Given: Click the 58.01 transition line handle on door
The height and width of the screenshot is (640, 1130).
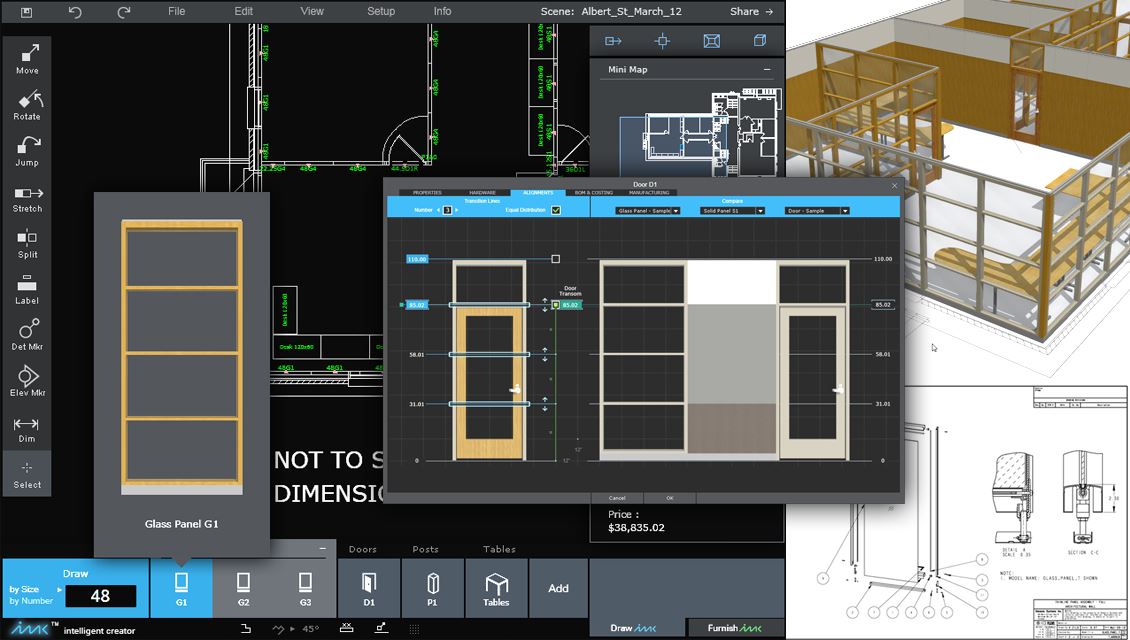Looking at the screenshot, I should (x=489, y=355).
